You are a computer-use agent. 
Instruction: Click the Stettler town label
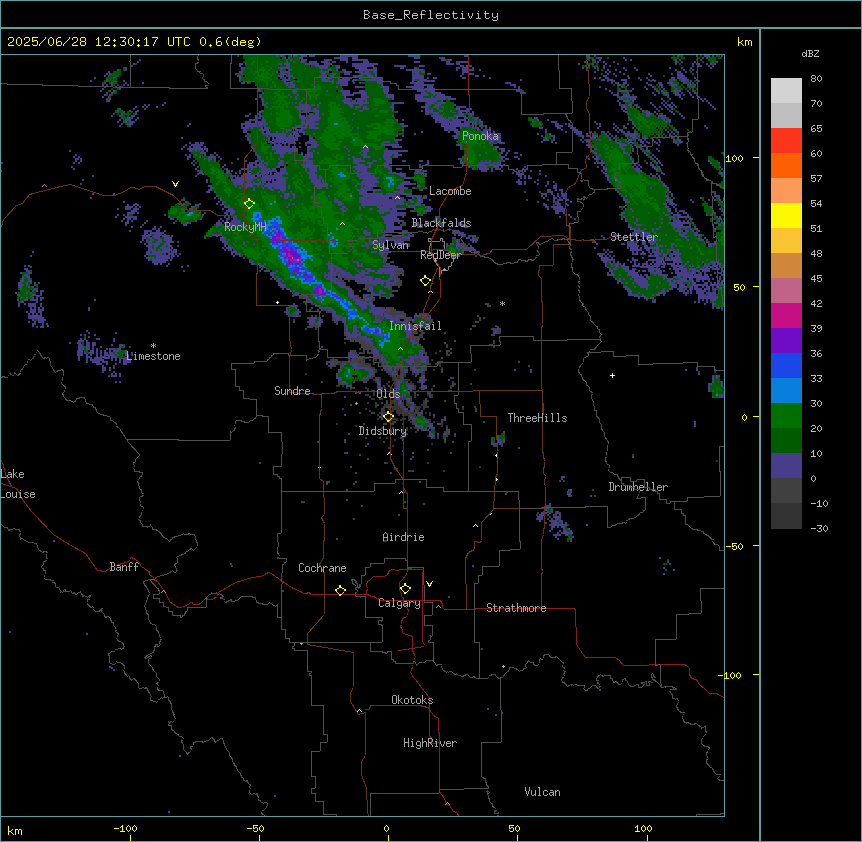click(x=634, y=237)
